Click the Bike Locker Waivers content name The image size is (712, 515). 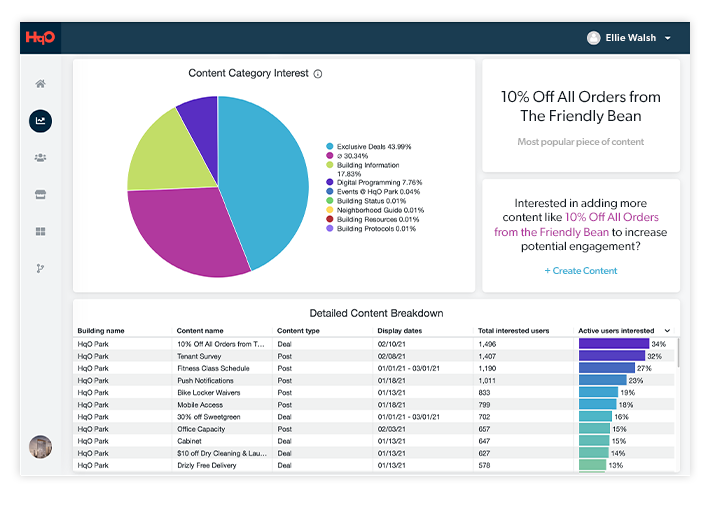coord(209,392)
